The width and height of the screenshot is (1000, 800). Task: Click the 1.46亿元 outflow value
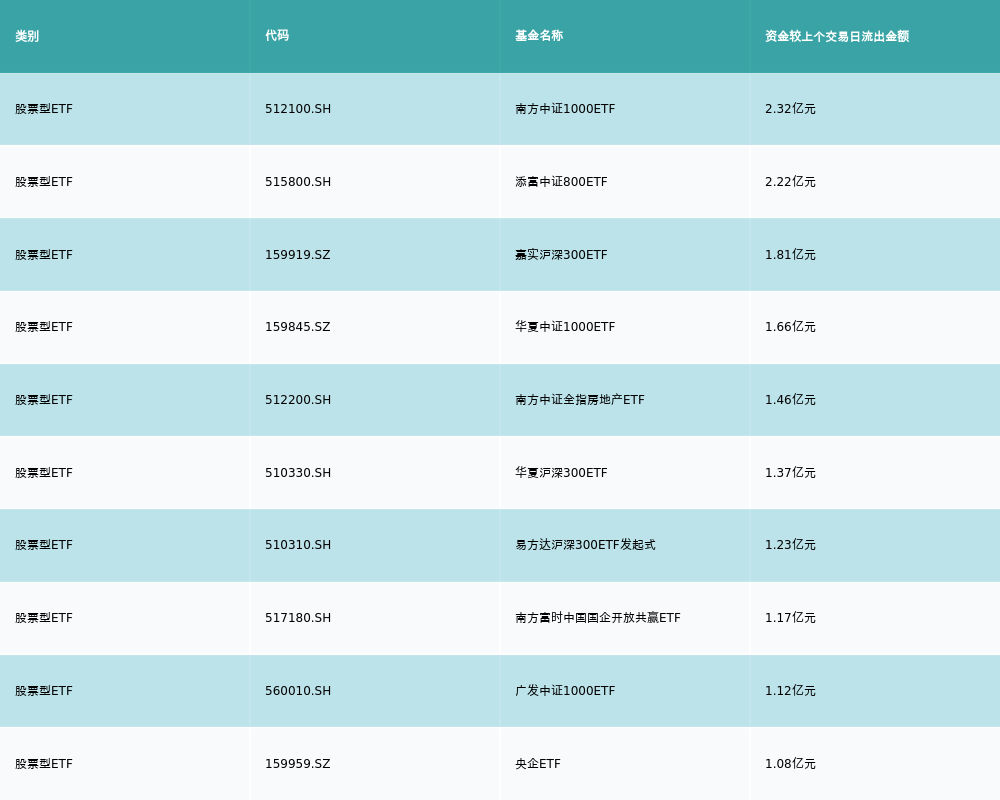[790, 400]
